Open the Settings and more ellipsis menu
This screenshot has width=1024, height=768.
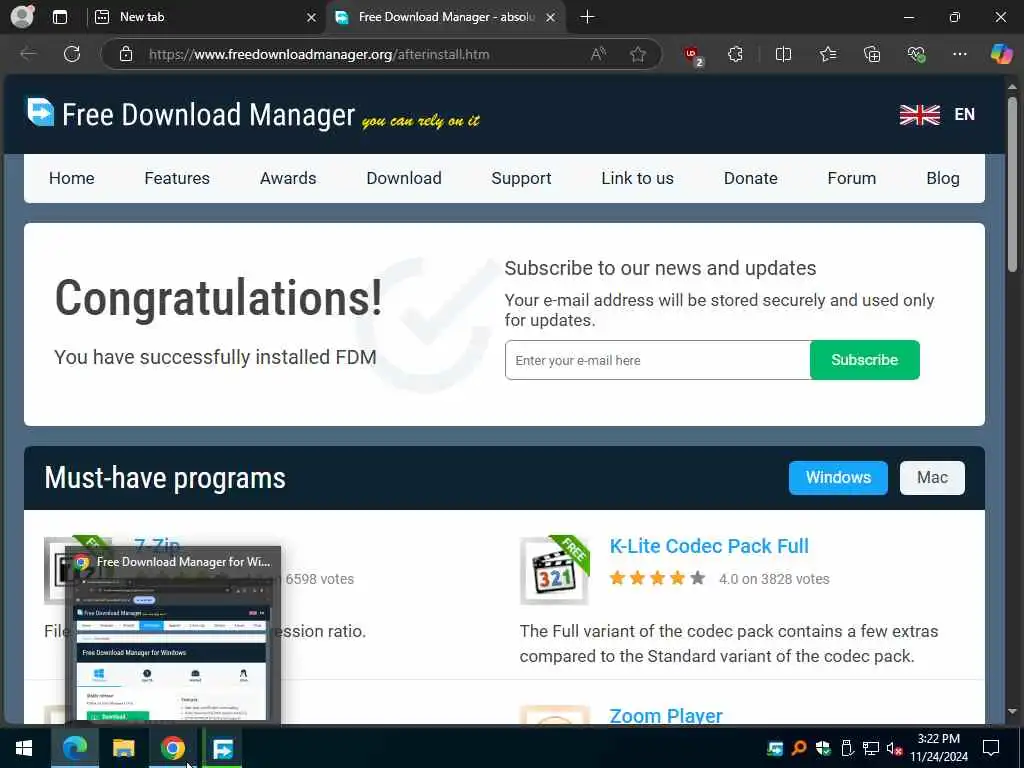click(960, 54)
